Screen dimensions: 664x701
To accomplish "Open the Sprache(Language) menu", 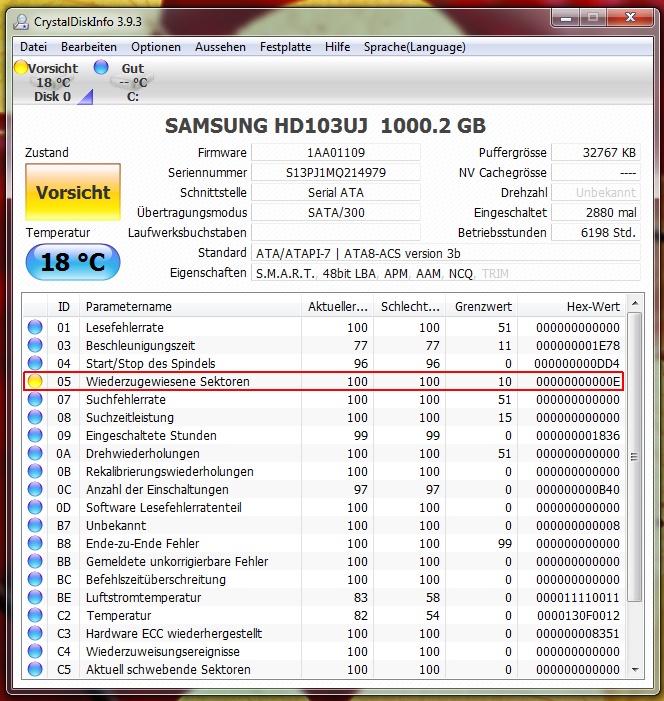I will click(x=414, y=47).
